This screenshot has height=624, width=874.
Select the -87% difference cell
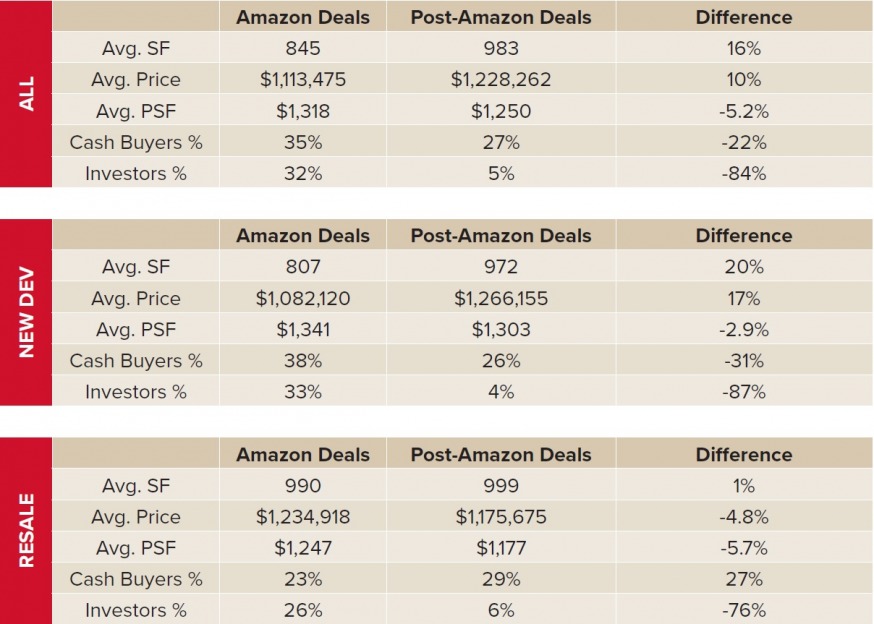click(743, 392)
